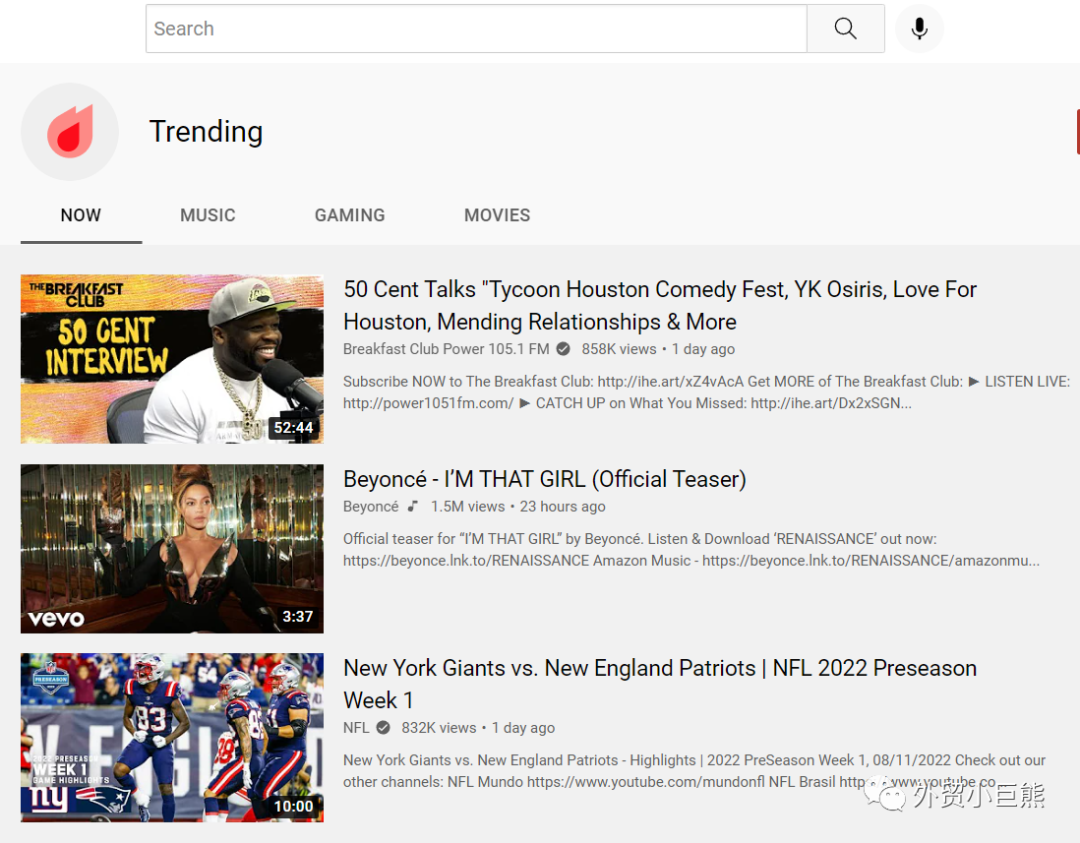Open the Giants vs Patriots thumbnail
Image resolution: width=1080 pixels, height=843 pixels.
tap(172, 738)
